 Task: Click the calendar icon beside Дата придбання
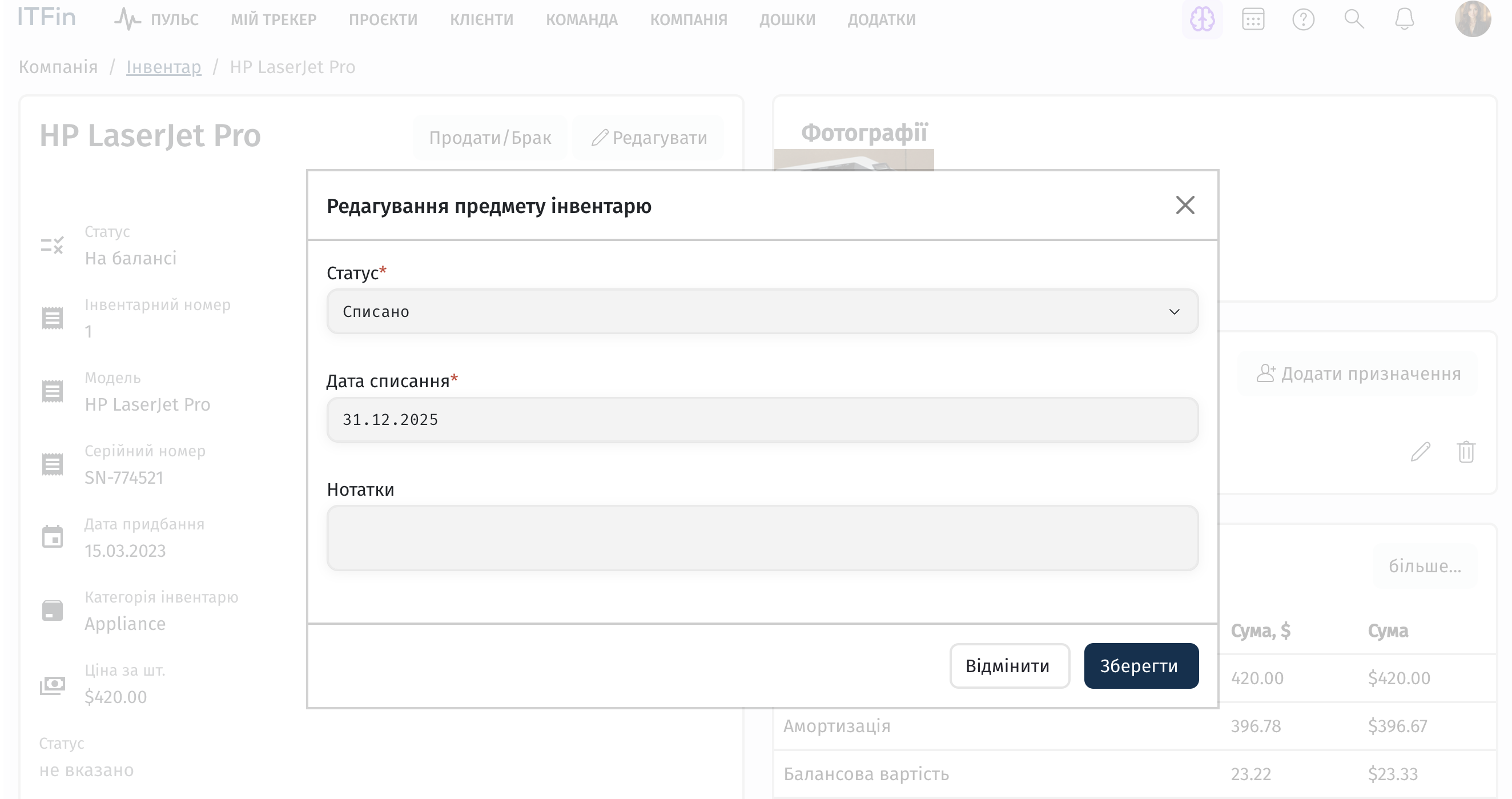point(52,537)
